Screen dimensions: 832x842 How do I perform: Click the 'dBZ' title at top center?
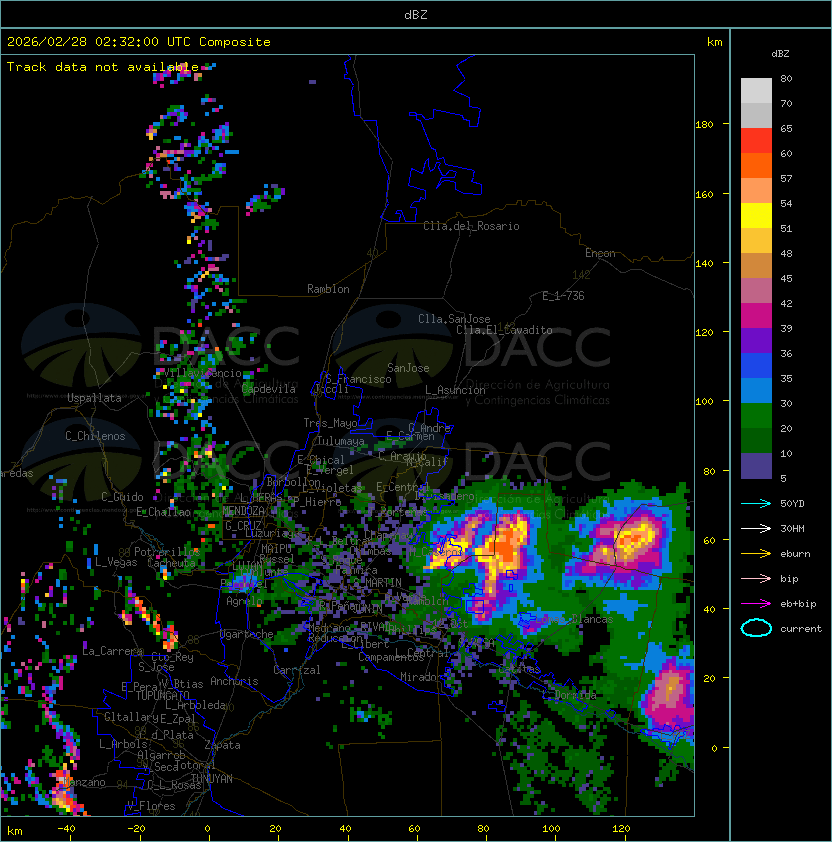click(416, 14)
